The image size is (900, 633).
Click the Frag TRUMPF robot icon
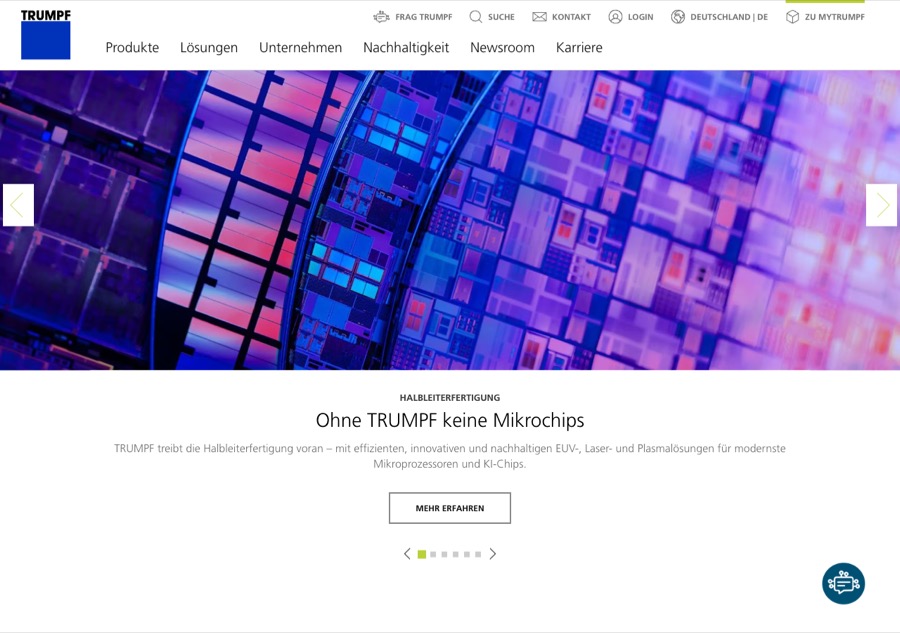(x=381, y=17)
